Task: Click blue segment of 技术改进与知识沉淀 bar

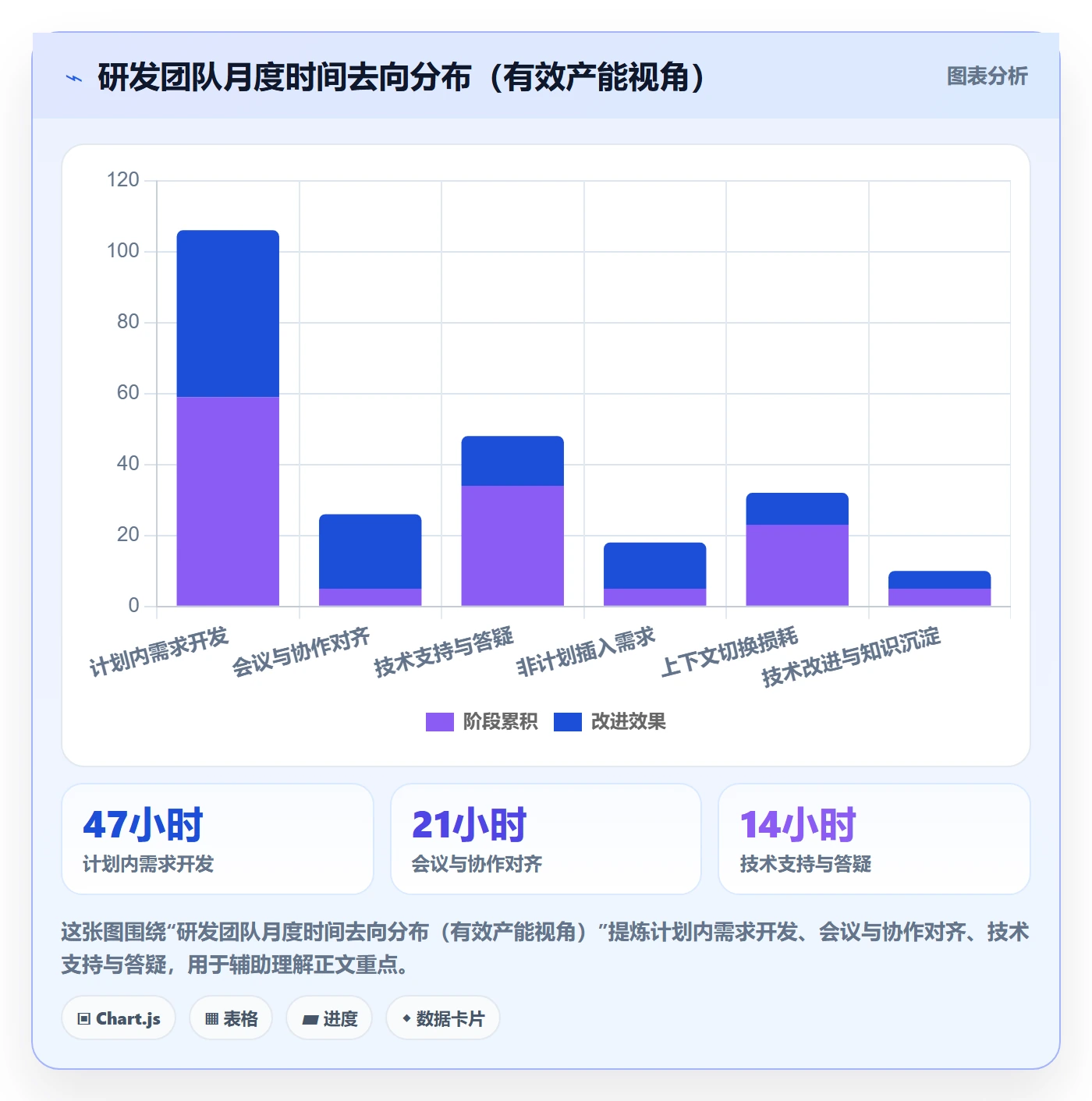Action: click(940, 579)
